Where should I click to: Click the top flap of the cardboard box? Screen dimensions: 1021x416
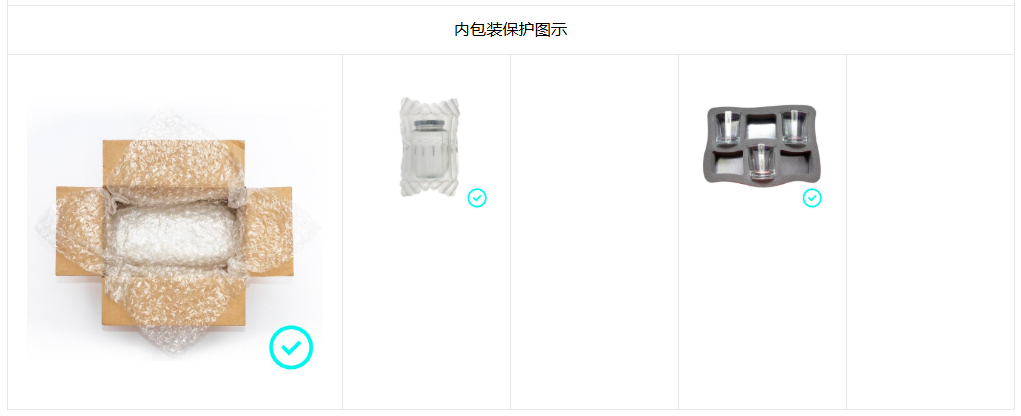(x=174, y=163)
